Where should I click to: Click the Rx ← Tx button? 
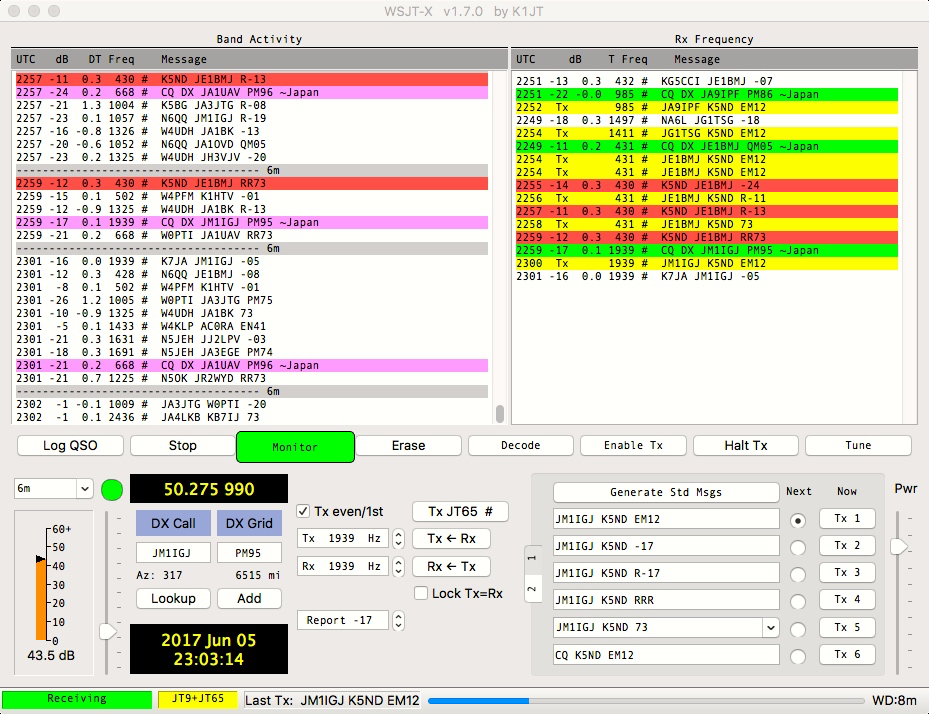451,566
